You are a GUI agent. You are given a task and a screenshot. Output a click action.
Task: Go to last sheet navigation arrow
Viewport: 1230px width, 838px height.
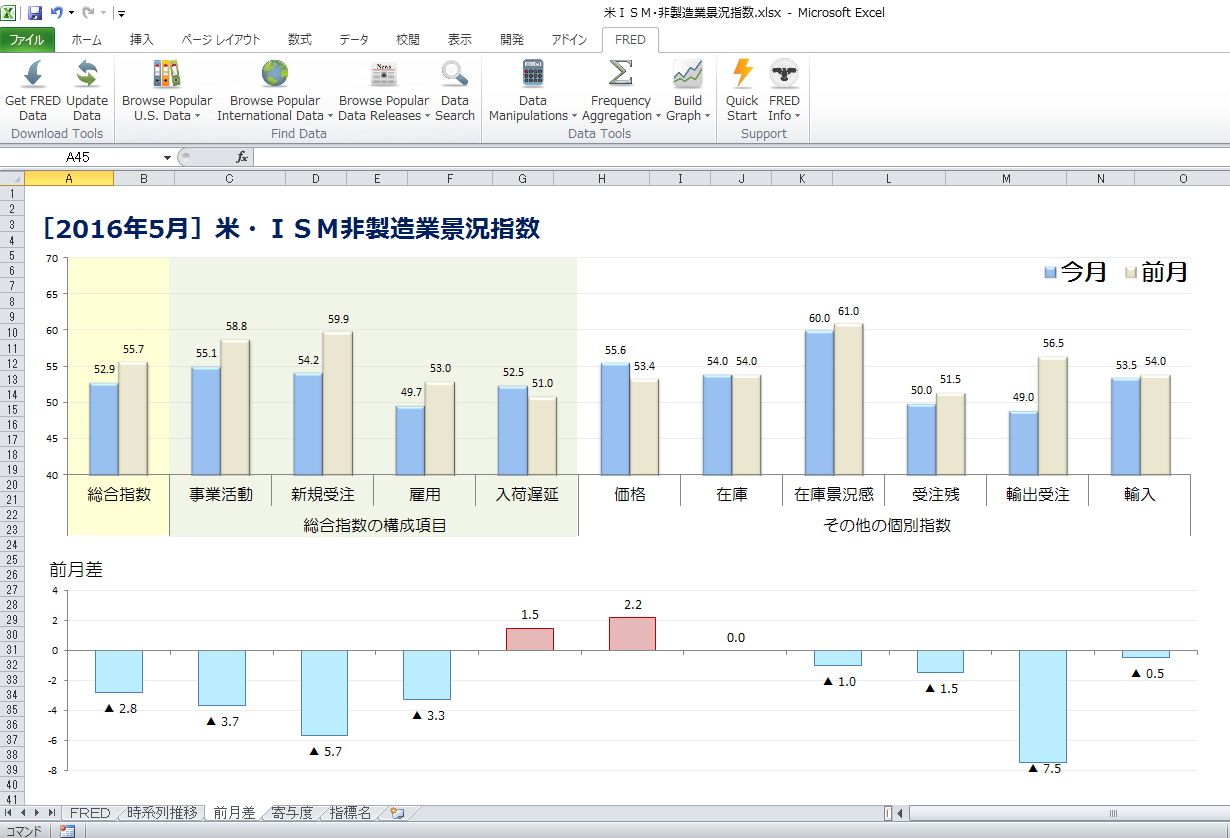52,813
